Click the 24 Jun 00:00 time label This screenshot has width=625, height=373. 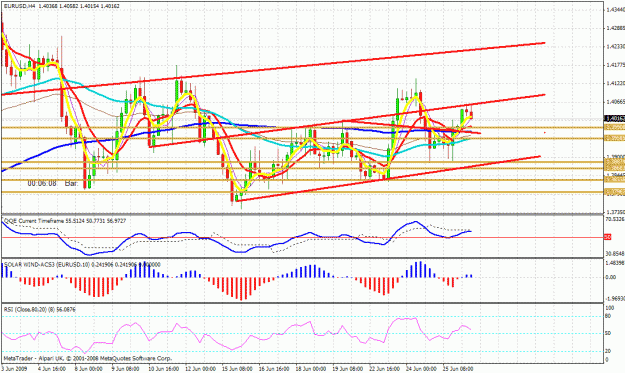(421, 369)
